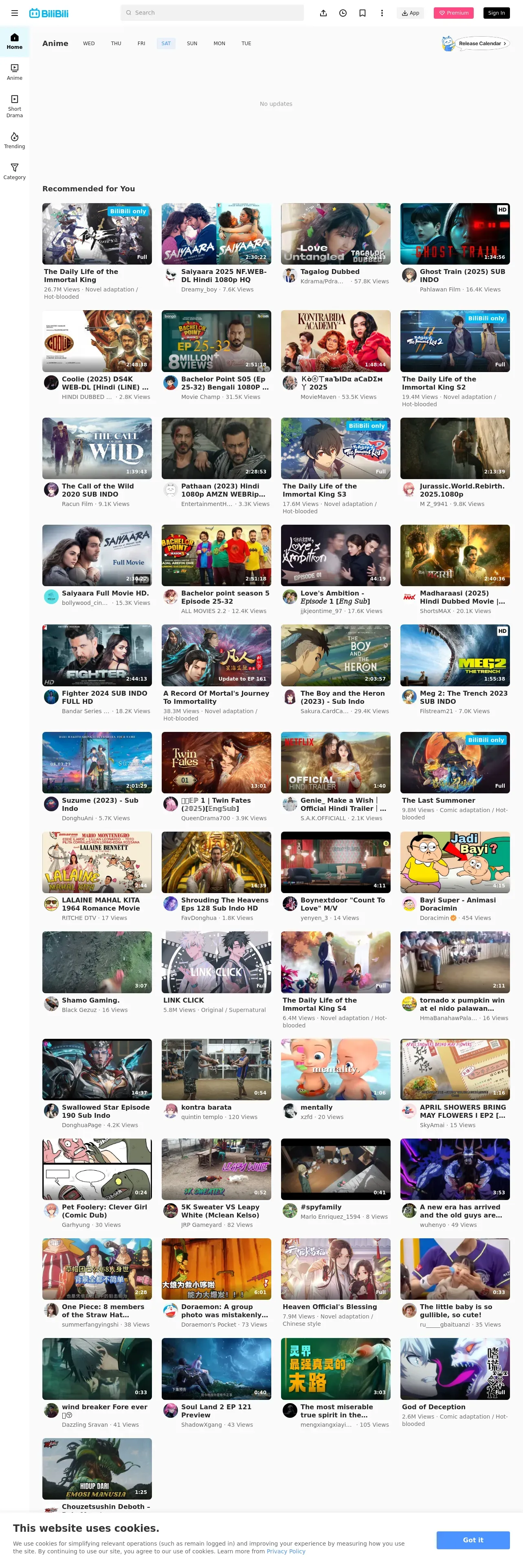Select the TUE schedule tab
Image resolution: width=523 pixels, height=1568 pixels.
point(246,43)
